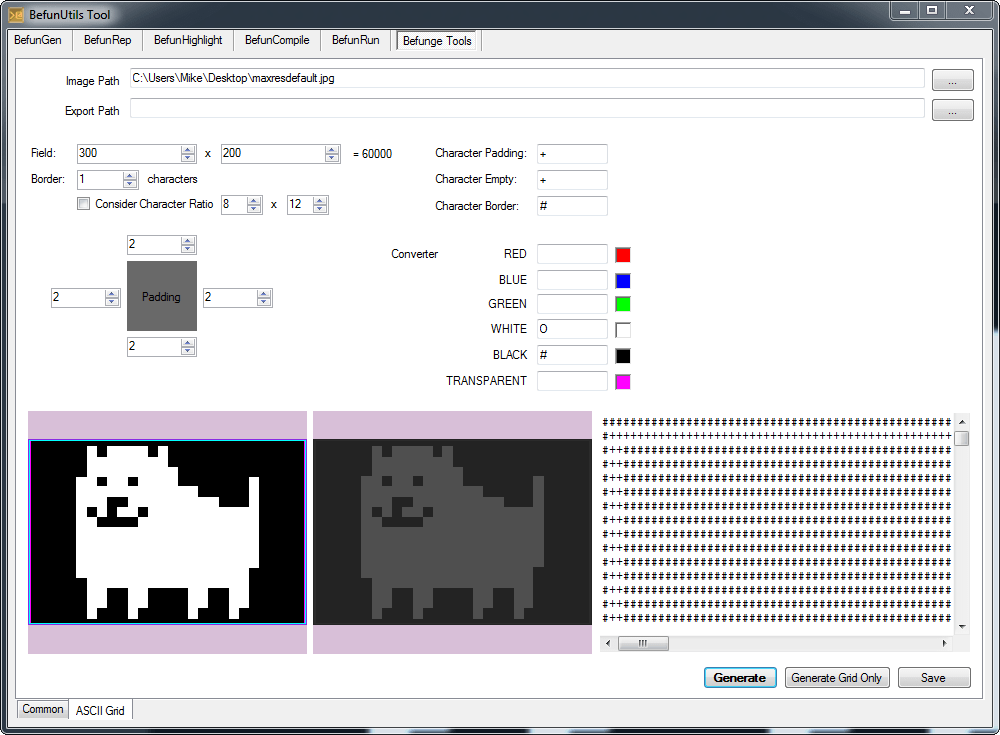Click the GREEN converter color swatch
The width and height of the screenshot is (1000, 735).
(623, 305)
